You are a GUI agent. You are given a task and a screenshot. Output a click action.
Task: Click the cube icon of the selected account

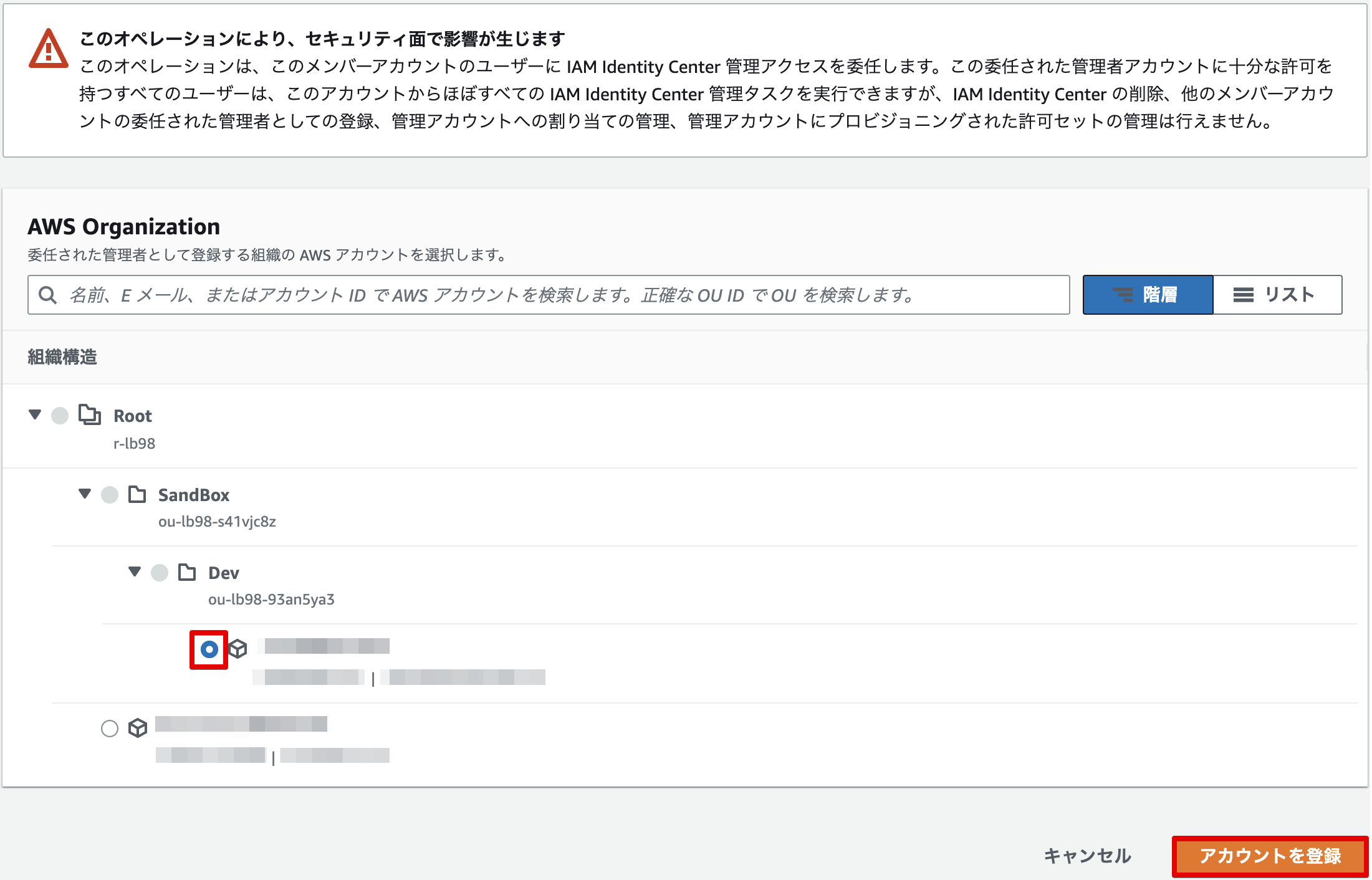[x=238, y=649]
